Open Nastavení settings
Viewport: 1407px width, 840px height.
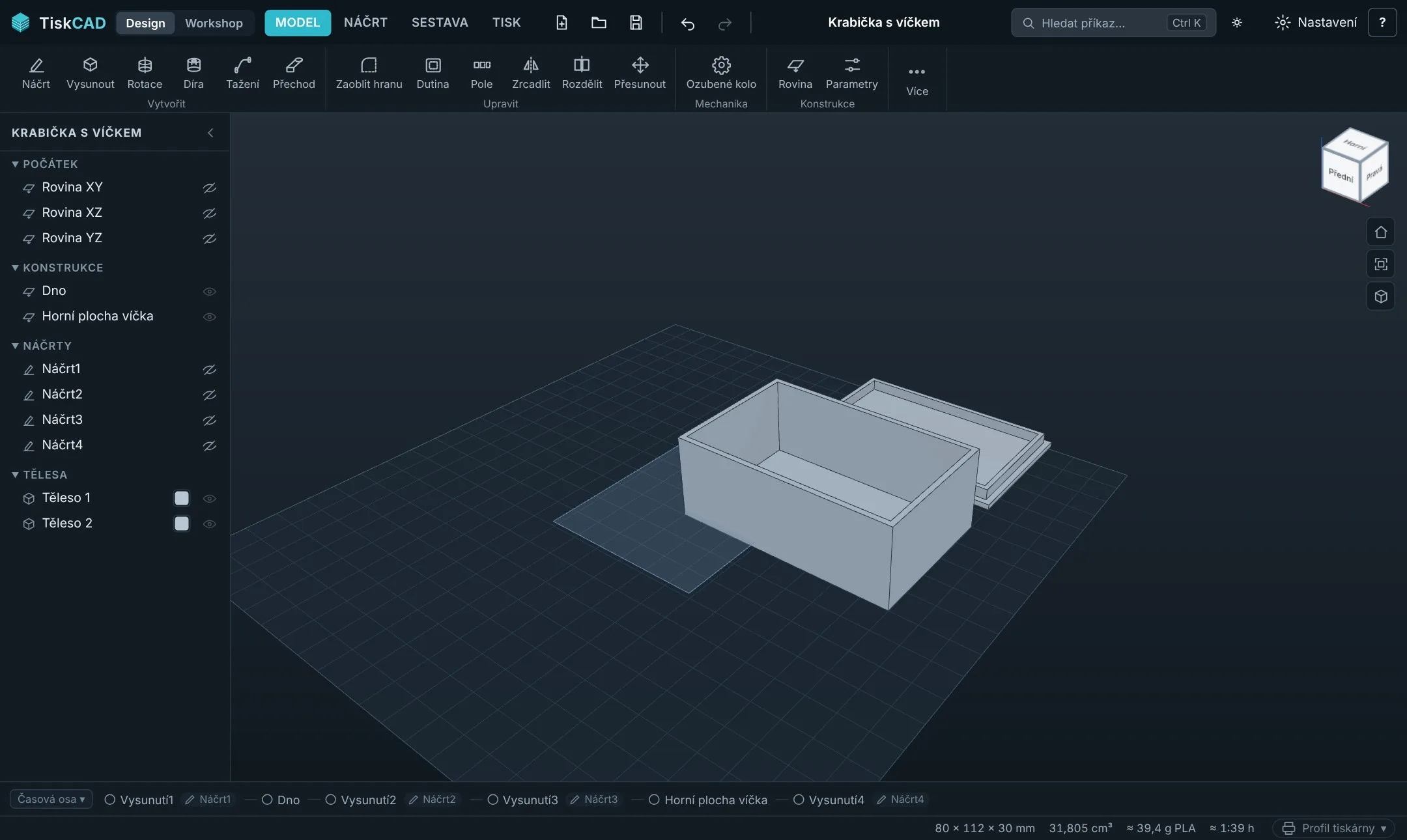1316,23
